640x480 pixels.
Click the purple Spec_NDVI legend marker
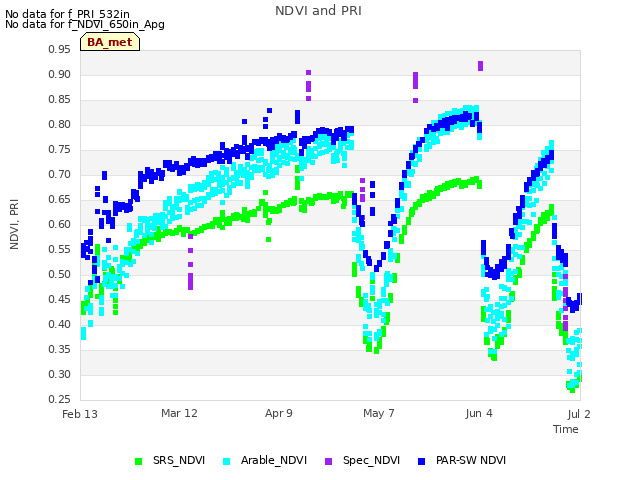point(328,461)
